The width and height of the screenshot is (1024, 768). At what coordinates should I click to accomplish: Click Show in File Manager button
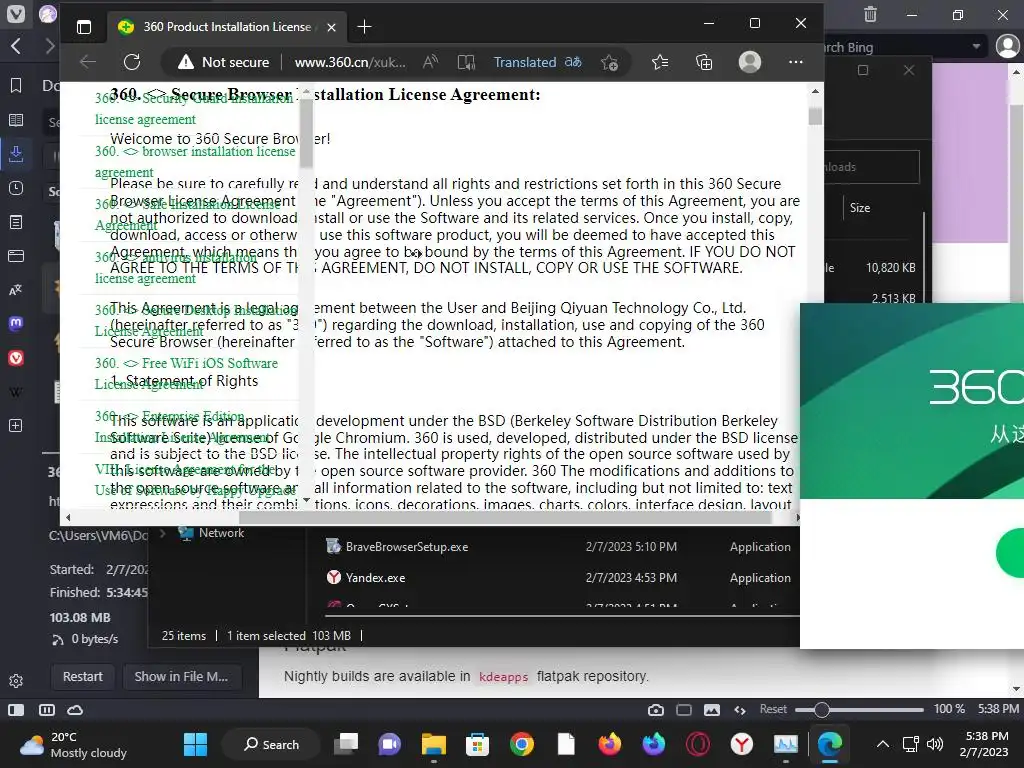[x=182, y=677]
